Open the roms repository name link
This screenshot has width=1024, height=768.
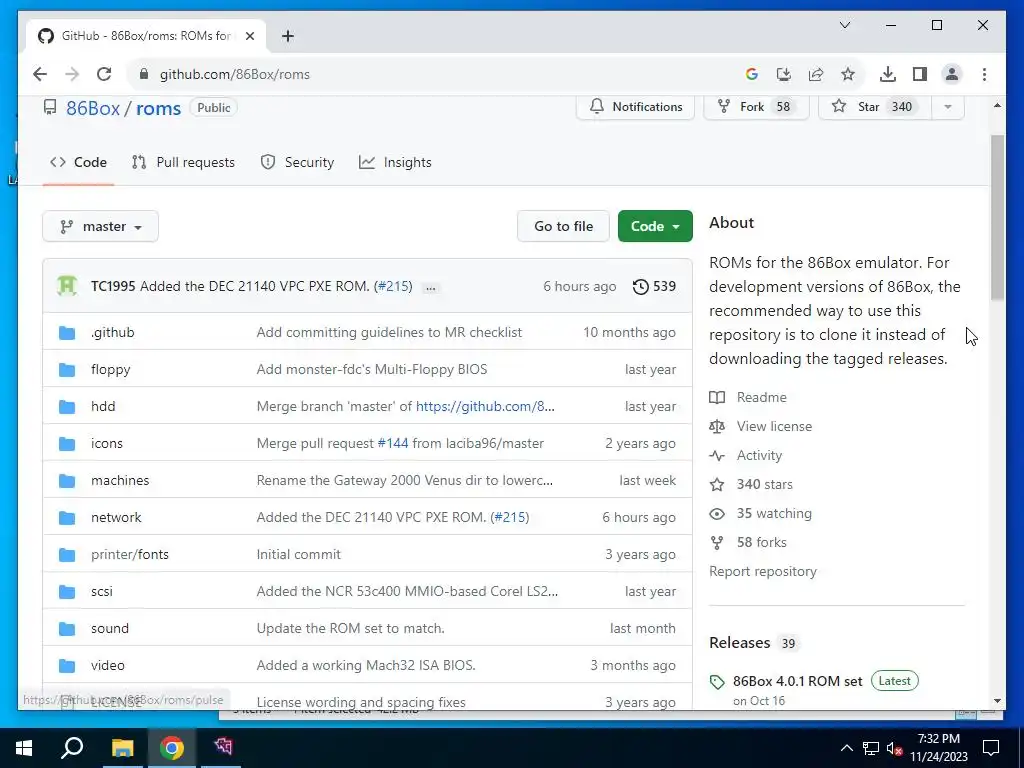(x=158, y=108)
